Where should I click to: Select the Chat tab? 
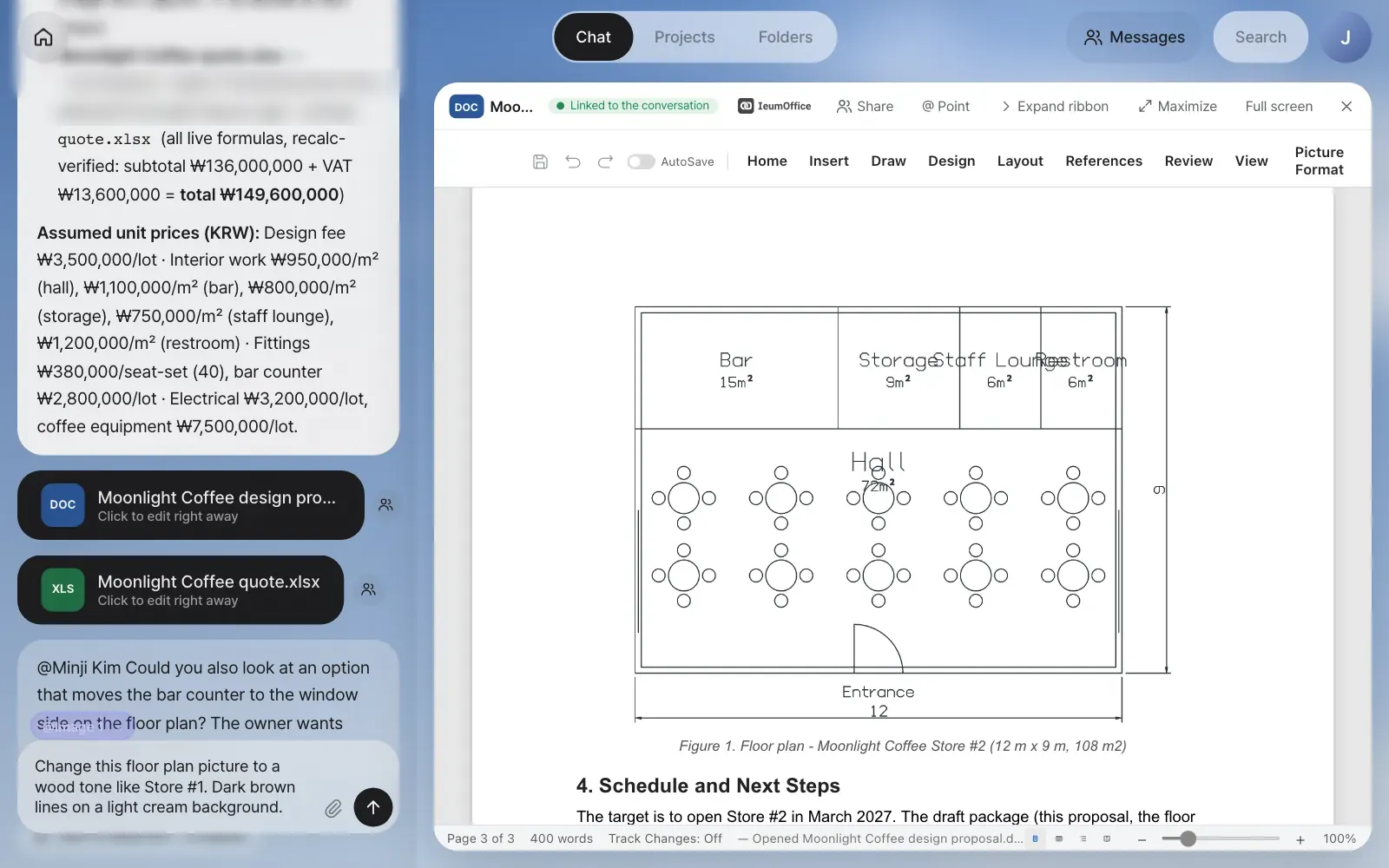594,37
